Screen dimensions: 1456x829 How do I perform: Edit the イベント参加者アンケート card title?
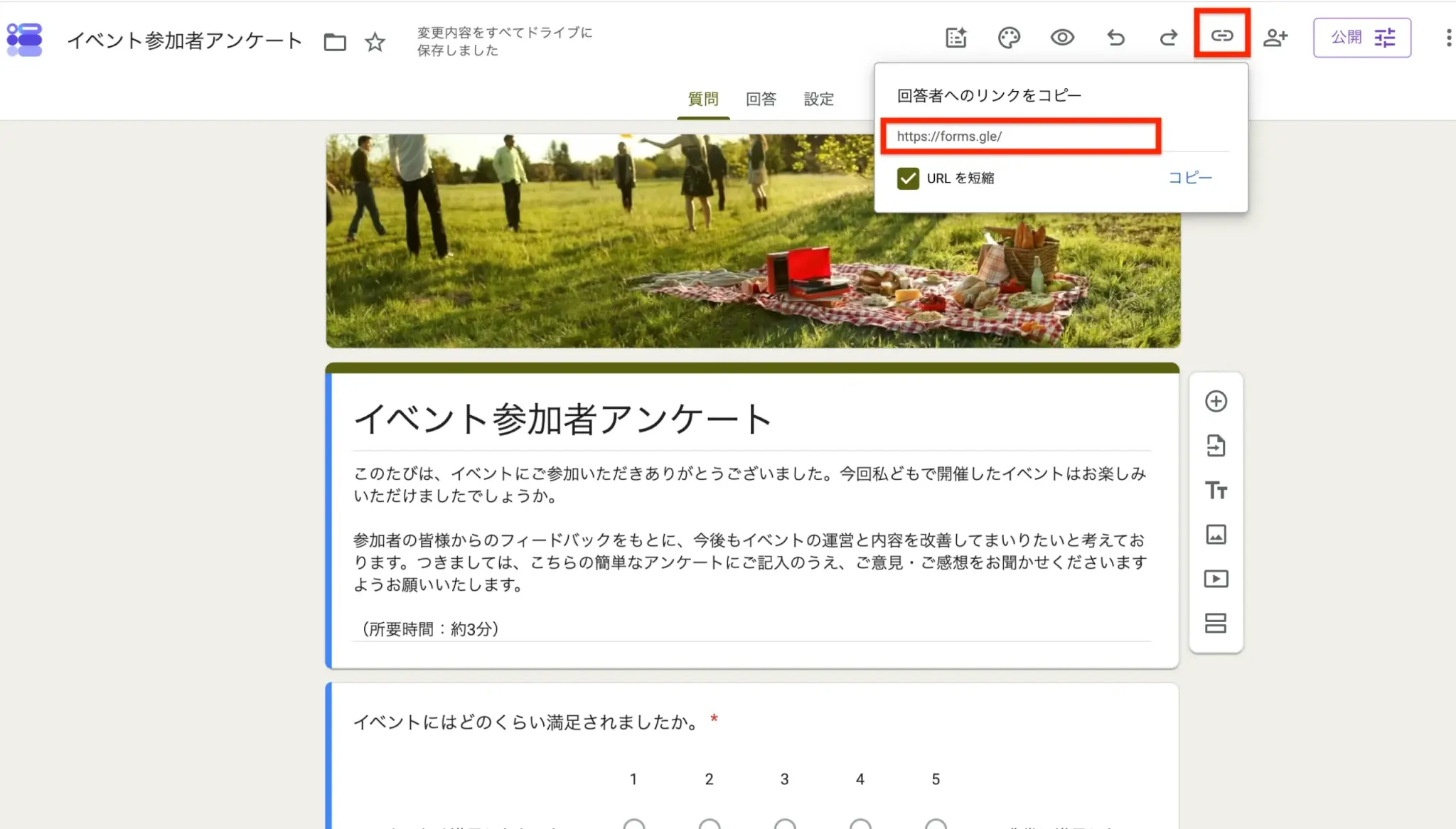coord(562,419)
